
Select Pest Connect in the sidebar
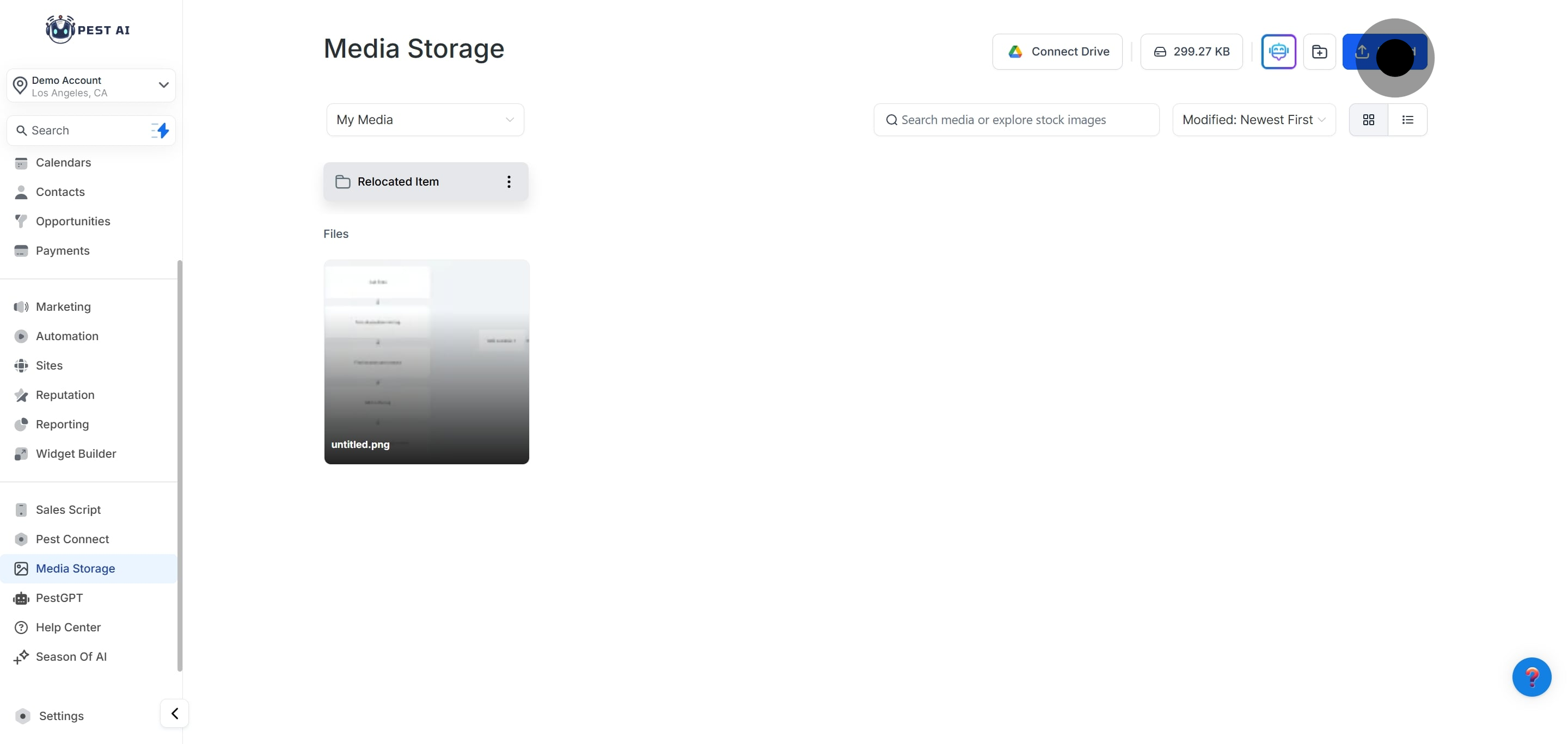pos(71,539)
